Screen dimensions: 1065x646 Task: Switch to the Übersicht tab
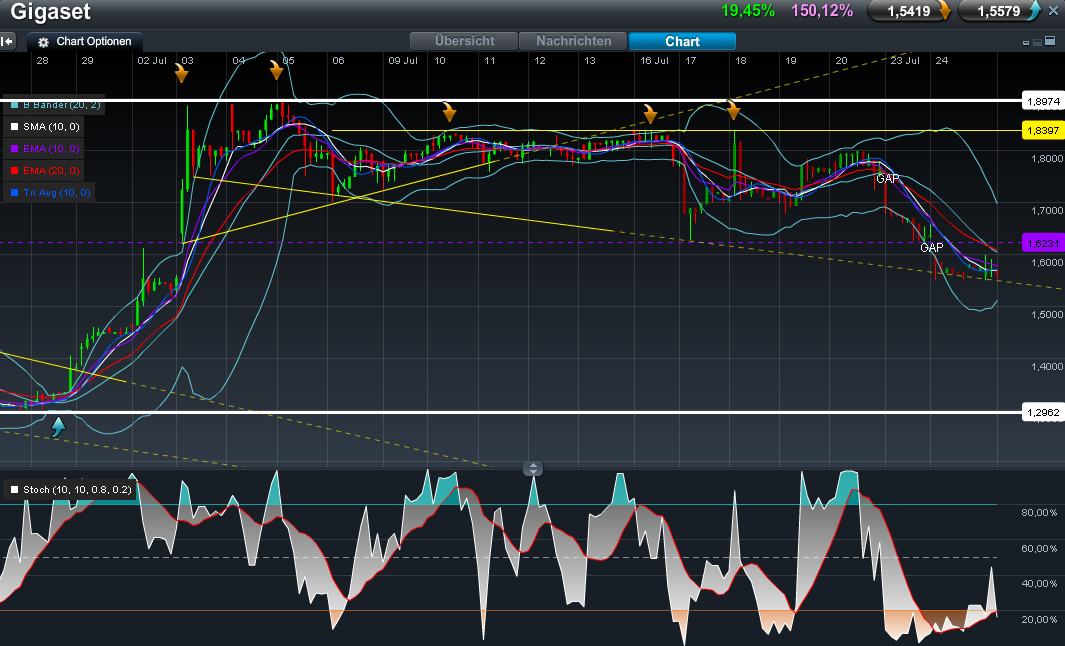point(465,41)
